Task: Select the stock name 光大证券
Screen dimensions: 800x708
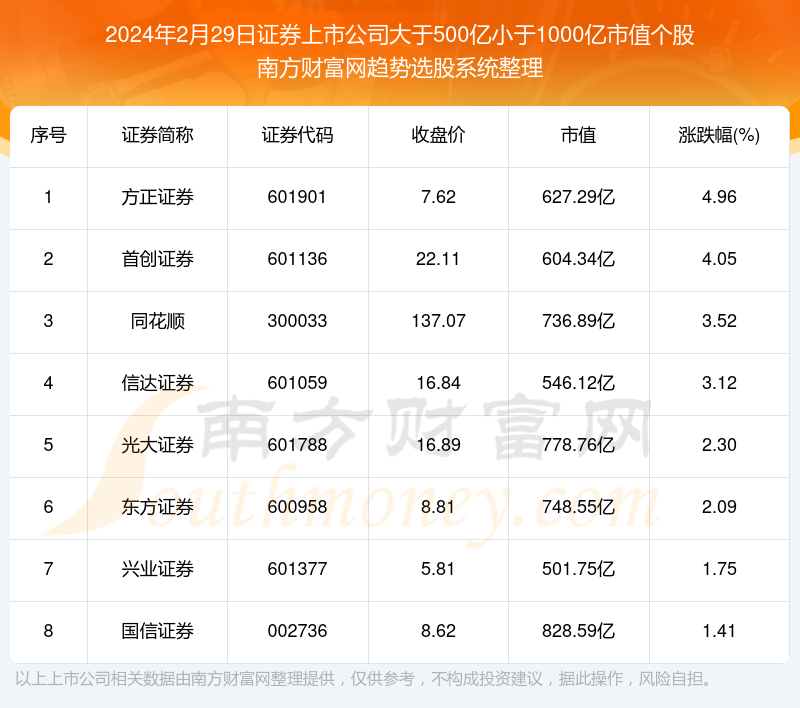Action: click(157, 445)
